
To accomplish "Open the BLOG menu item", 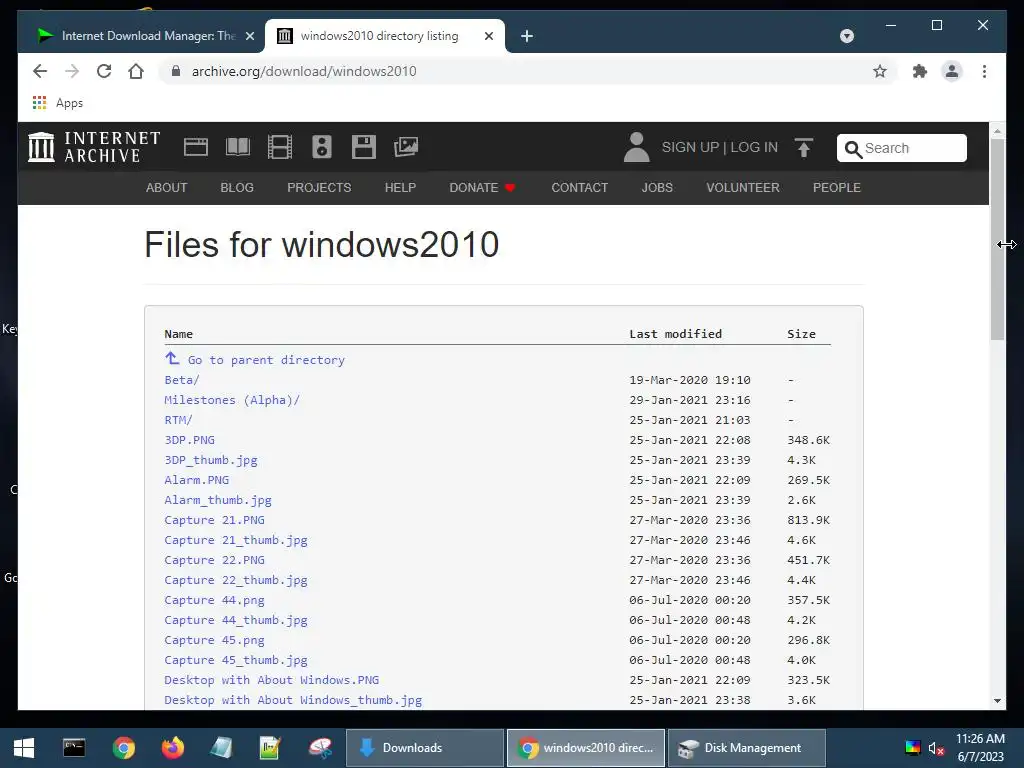I will tap(237, 187).
